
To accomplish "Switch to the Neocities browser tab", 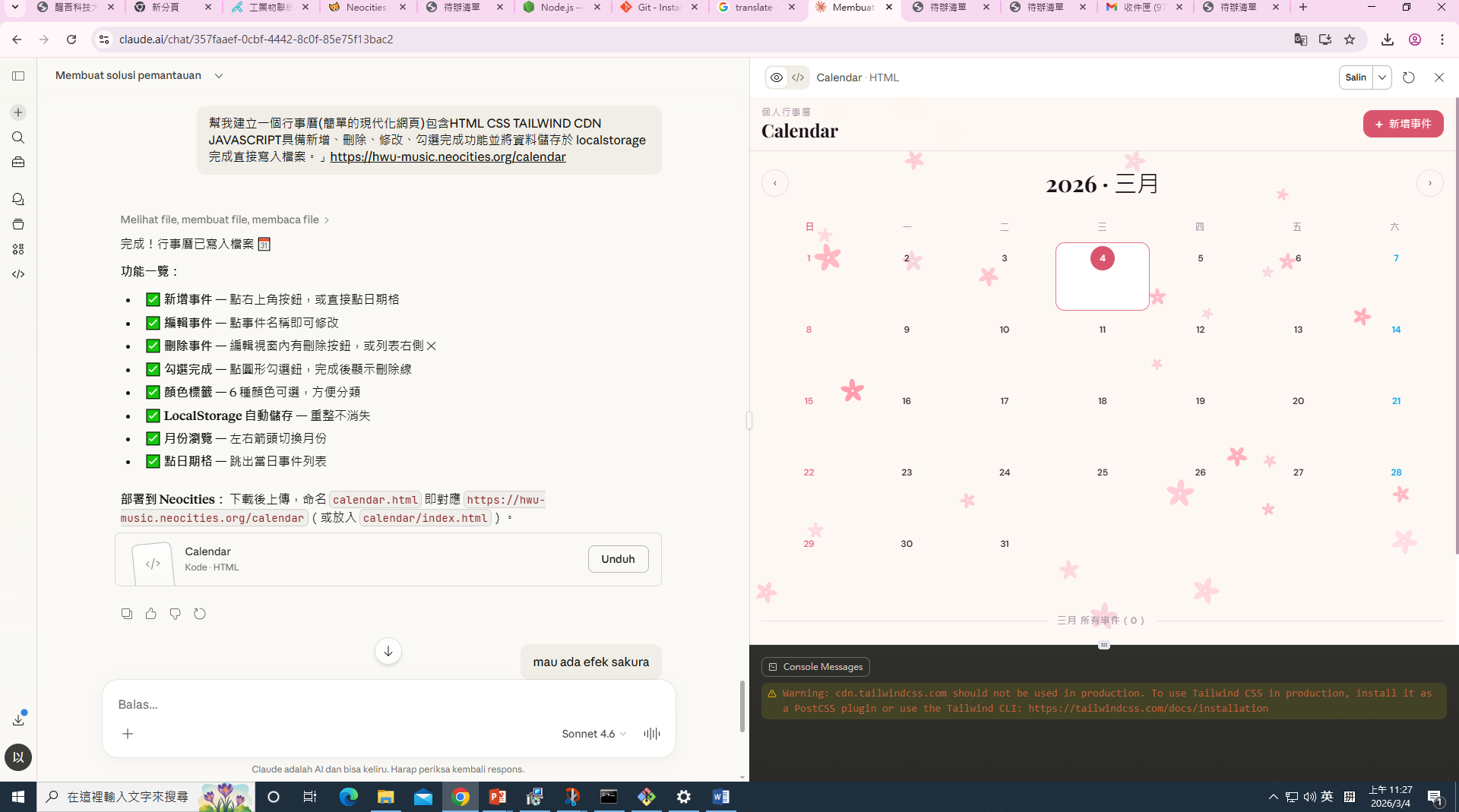I will click(x=366, y=8).
